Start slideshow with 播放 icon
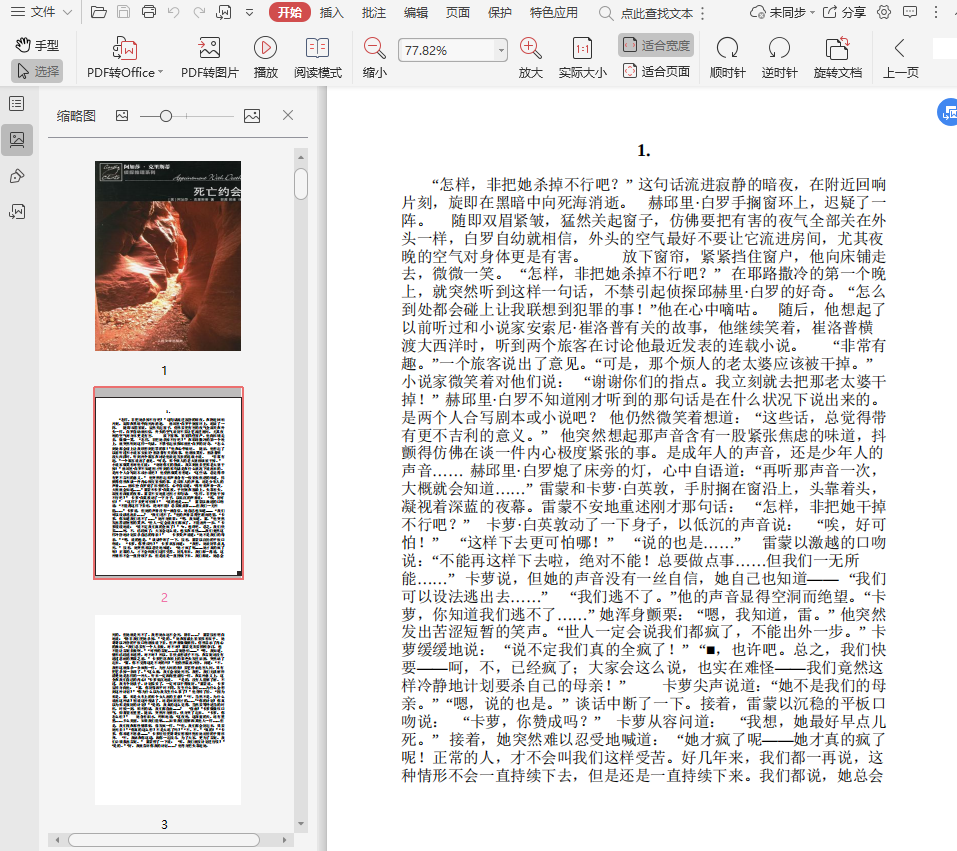The height and width of the screenshot is (851, 957). (265, 57)
